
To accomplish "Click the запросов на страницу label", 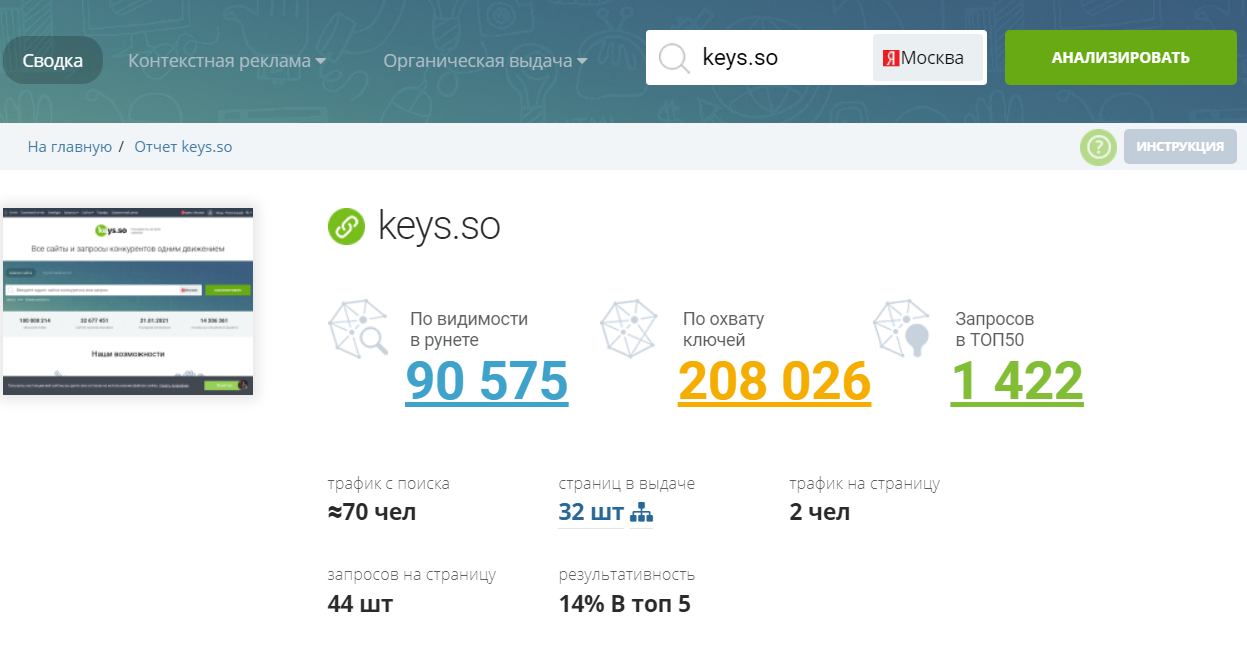I will (412, 575).
